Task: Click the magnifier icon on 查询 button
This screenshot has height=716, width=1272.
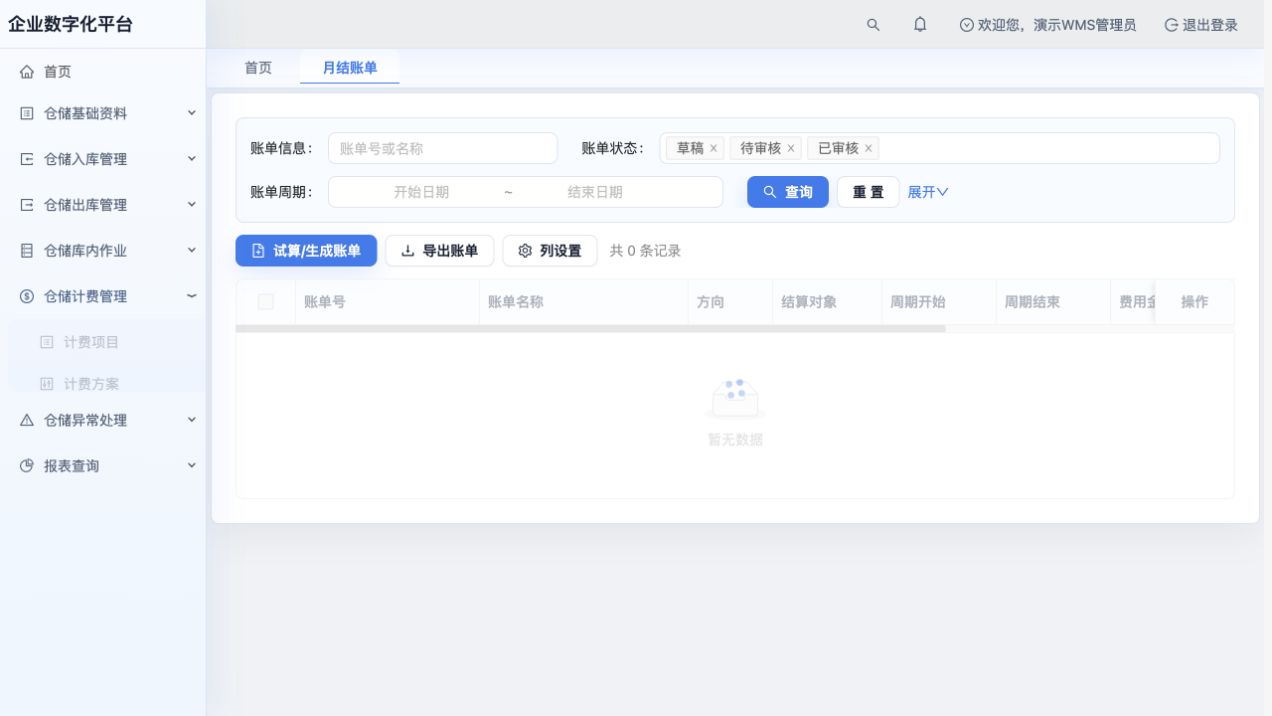Action: 770,192
